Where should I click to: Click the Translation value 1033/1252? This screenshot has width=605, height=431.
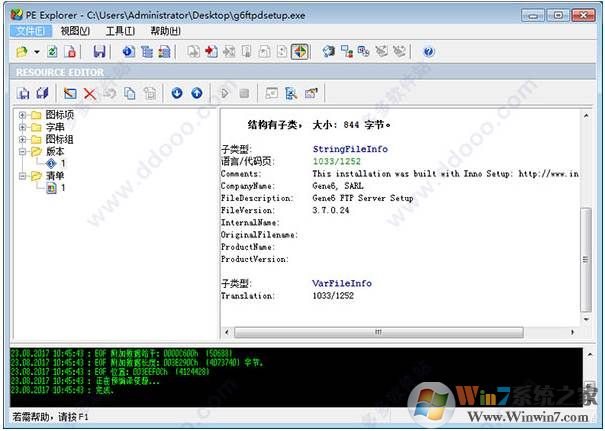[333, 296]
